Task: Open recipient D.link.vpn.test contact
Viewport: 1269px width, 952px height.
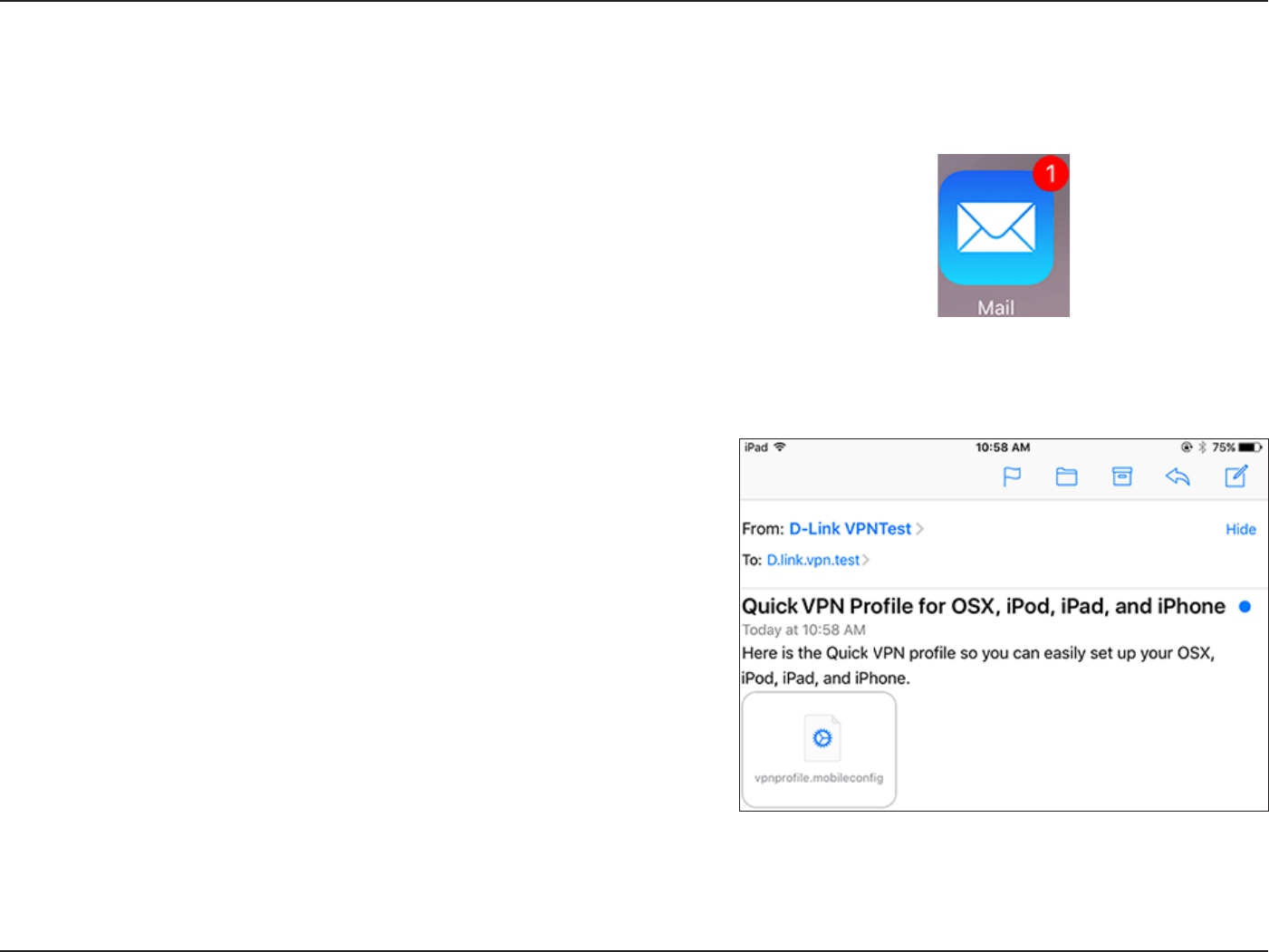Action: point(812,560)
